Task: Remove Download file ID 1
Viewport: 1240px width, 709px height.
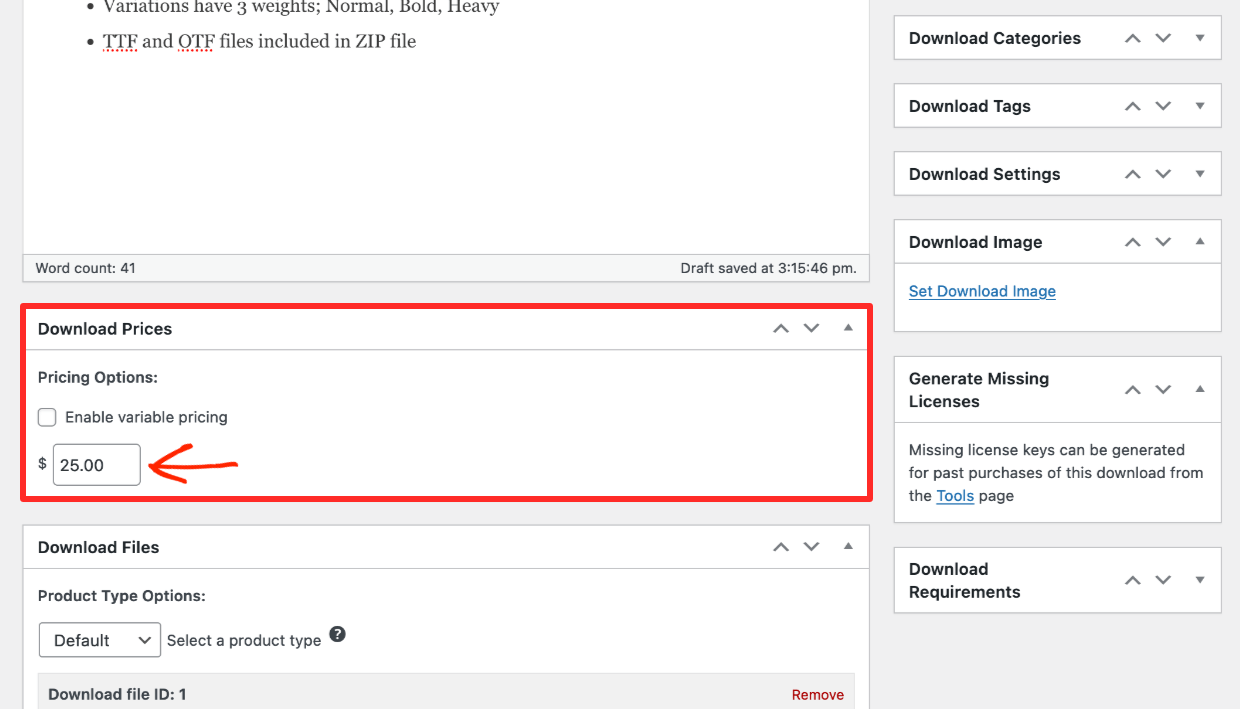Action: (x=818, y=695)
